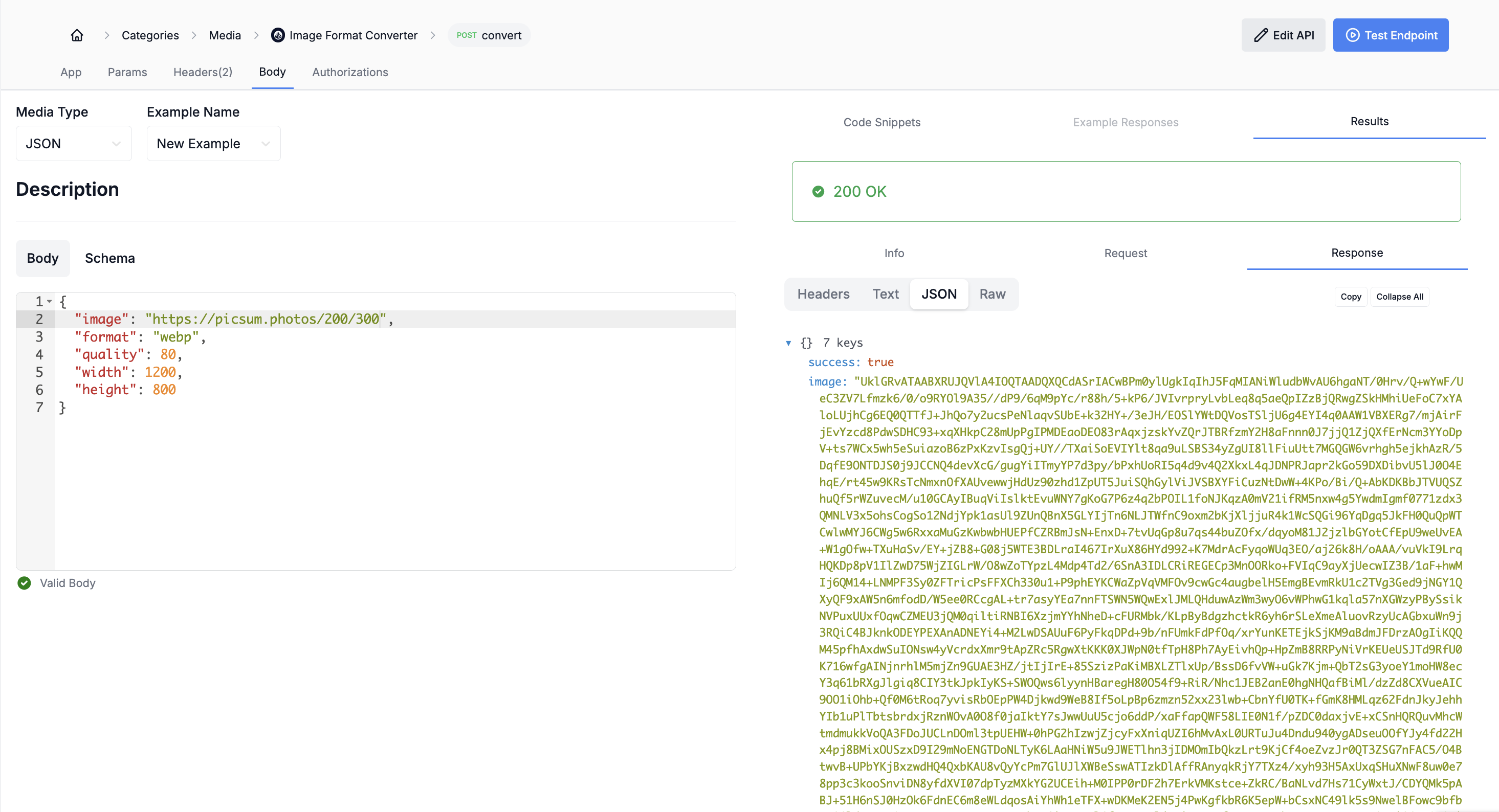Click the green 200 OK check icon
The width and height of the screenshot is (1499, 812).
(818, 191)
